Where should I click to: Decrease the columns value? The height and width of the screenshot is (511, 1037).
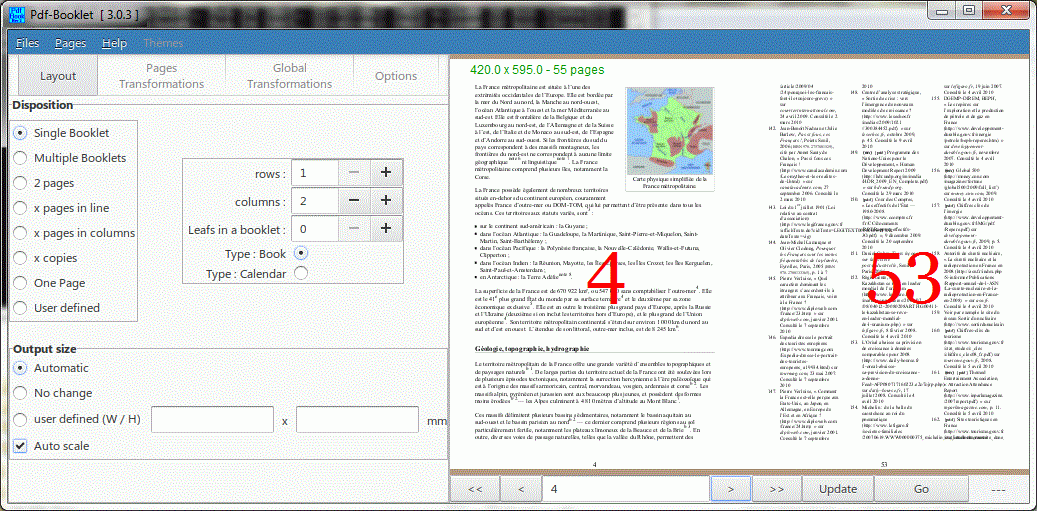tap(354, 200)
